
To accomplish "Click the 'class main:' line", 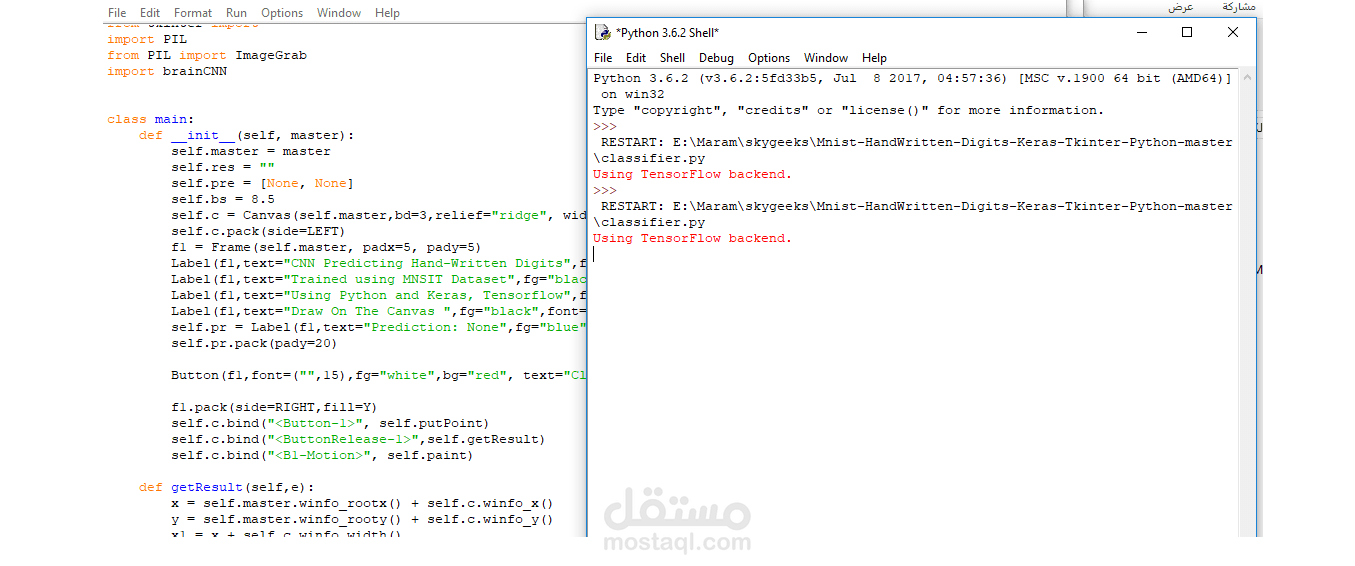I will point(151,119).
